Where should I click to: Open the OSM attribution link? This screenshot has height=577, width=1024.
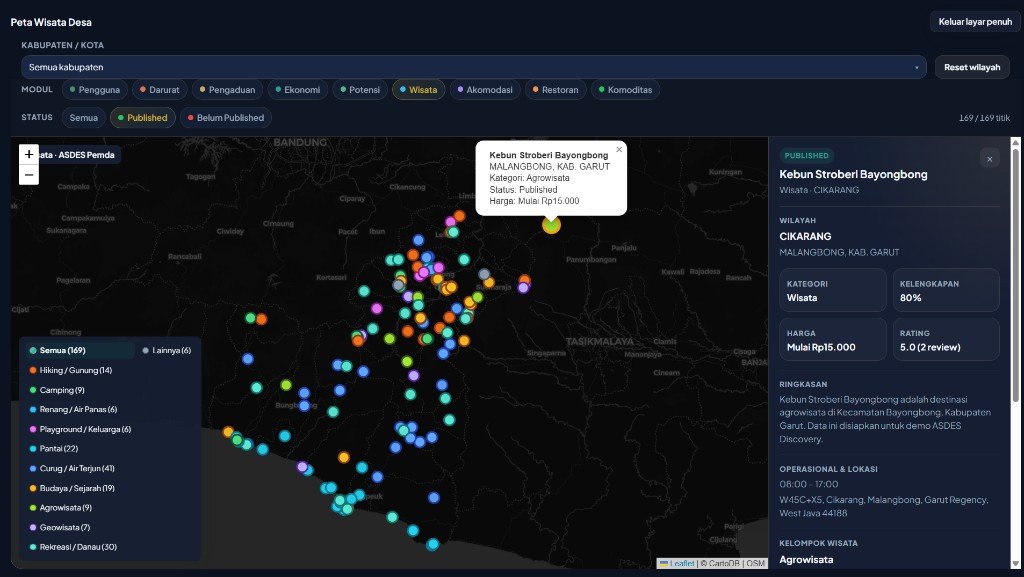point(756,563)
